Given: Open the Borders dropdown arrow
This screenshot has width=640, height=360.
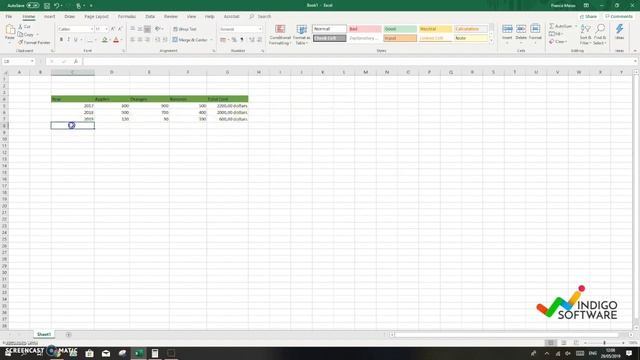Looking at the screenshot, I should (96, 40).
